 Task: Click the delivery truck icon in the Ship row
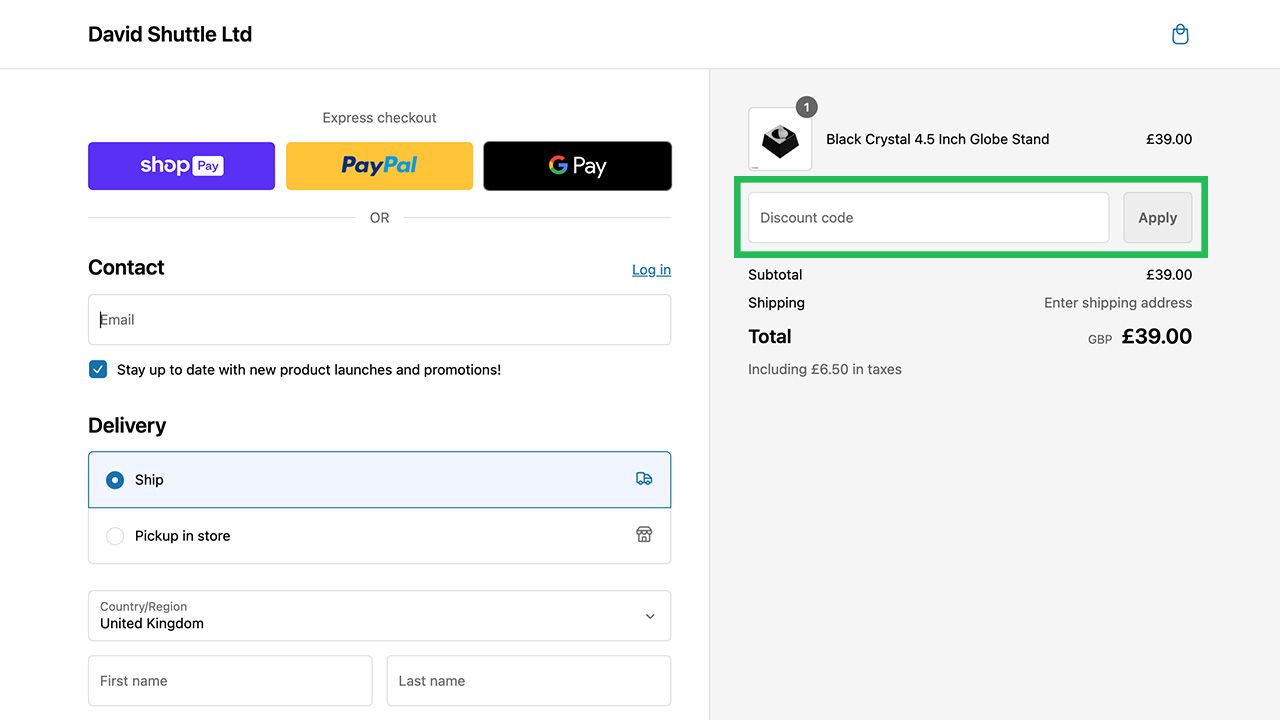click(644, 479)
